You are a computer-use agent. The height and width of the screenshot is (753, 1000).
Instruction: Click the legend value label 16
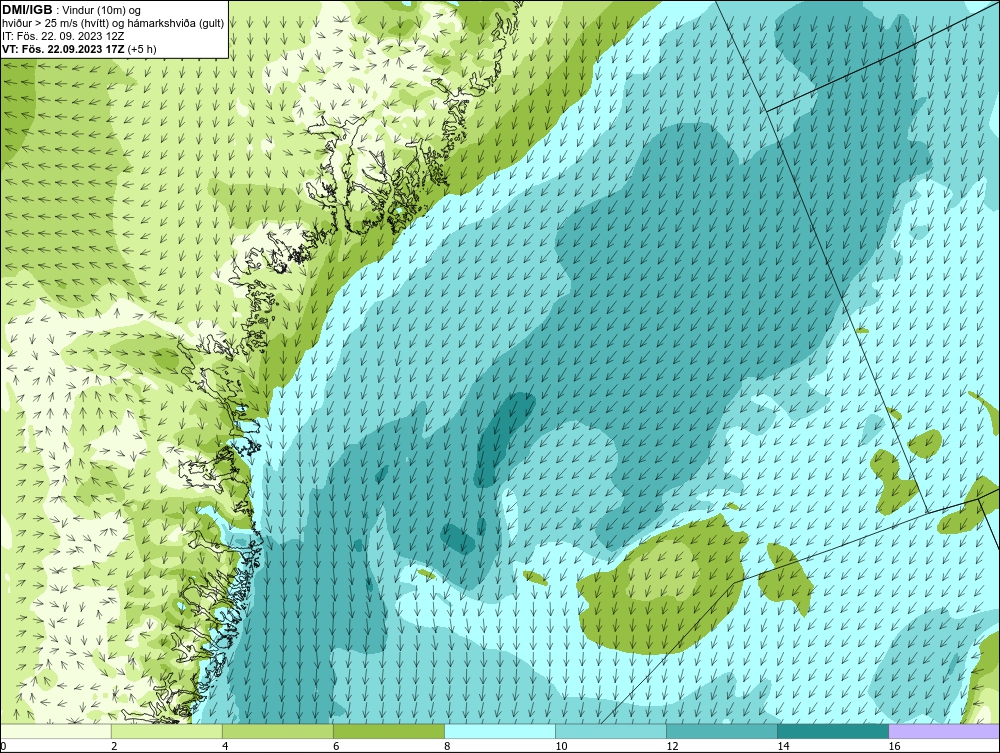893,747
